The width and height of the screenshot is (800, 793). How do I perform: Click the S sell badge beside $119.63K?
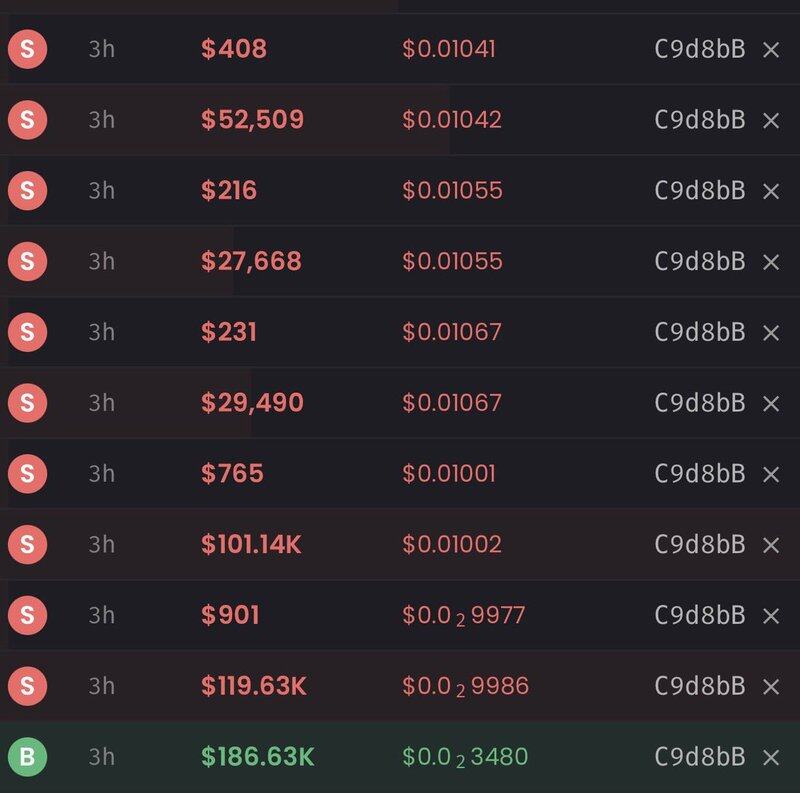[27, 686]
